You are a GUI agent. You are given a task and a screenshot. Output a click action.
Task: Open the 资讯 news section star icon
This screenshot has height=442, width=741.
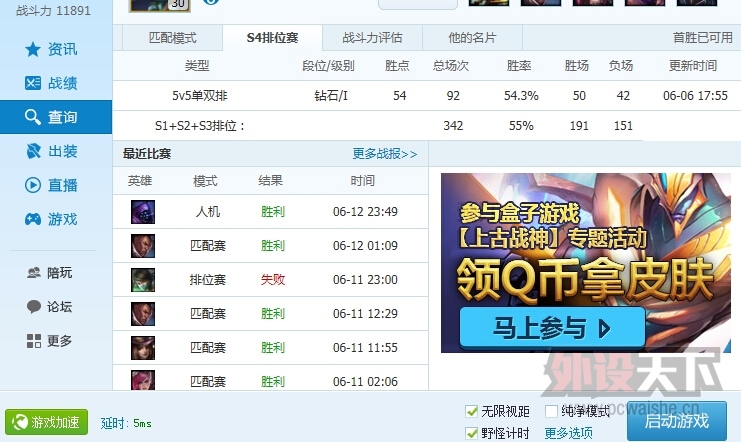(33, 49)
